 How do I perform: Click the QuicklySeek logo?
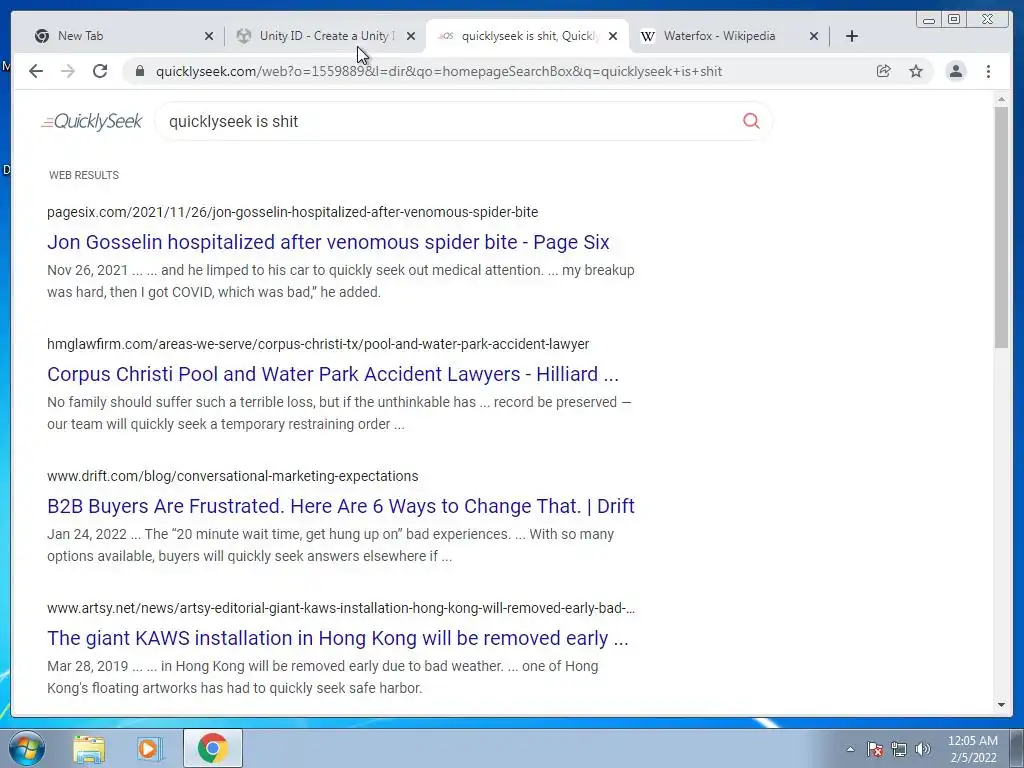(x=91, y=121)
